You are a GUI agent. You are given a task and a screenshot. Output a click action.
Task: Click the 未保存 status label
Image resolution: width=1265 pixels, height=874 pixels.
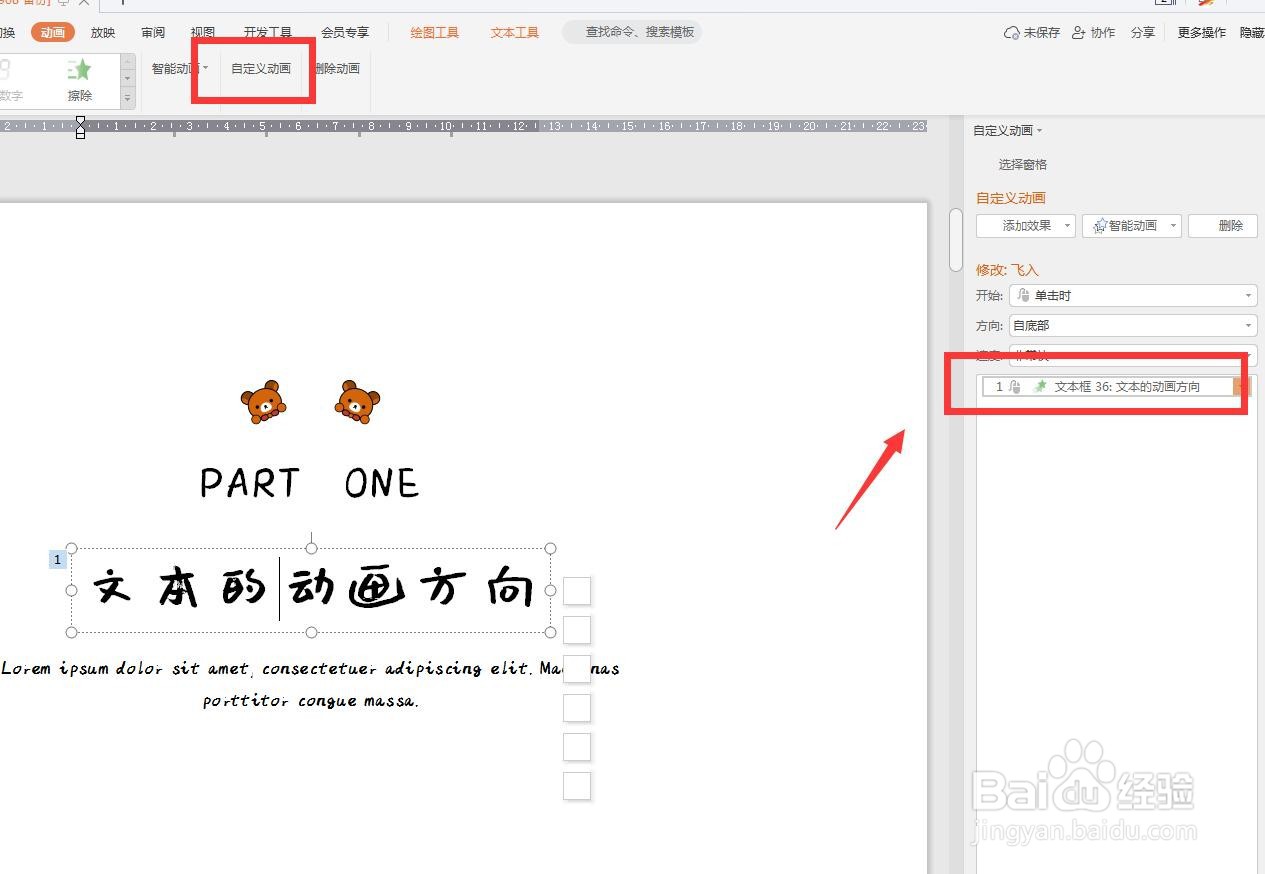[1042, 33]
